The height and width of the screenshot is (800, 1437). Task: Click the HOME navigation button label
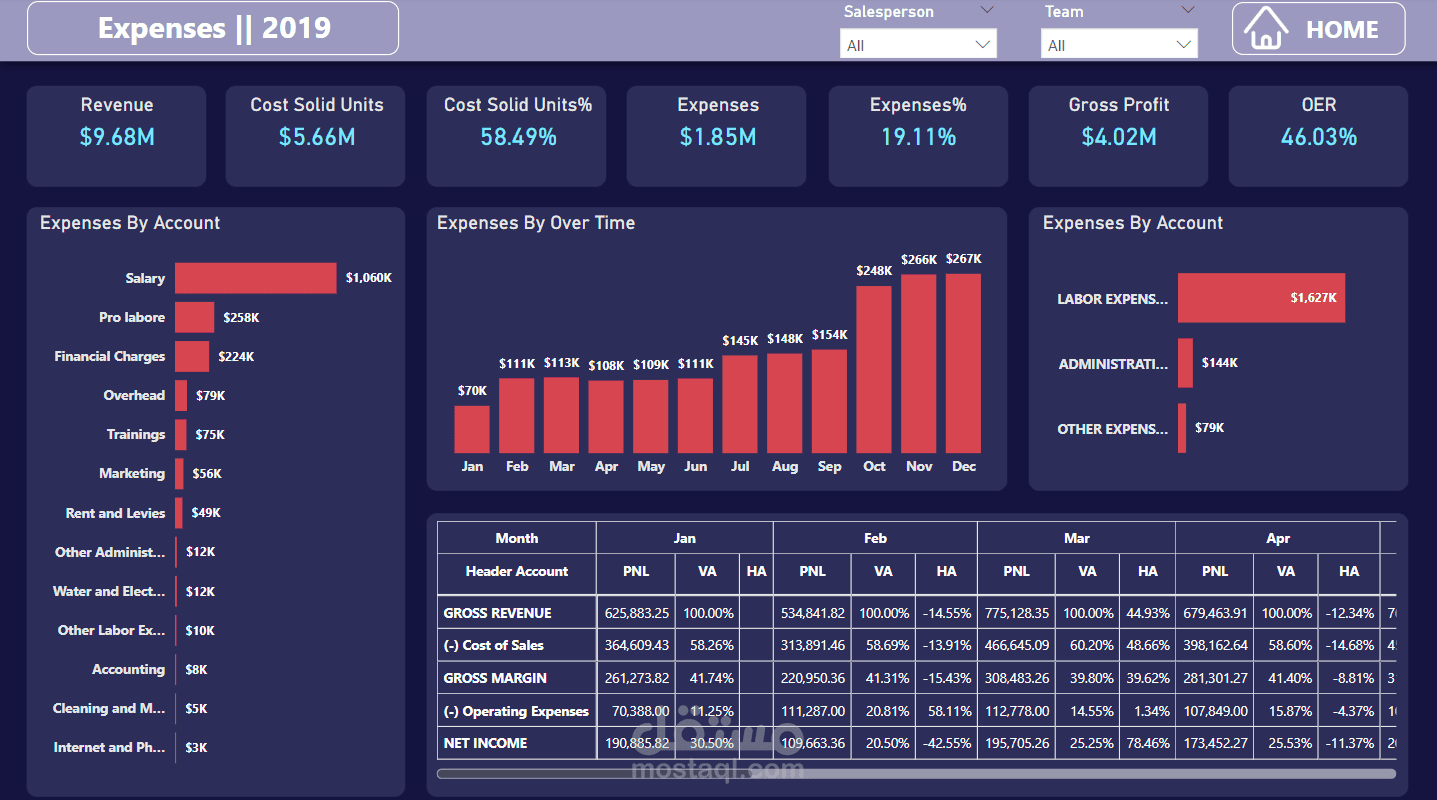(1342, 30)
